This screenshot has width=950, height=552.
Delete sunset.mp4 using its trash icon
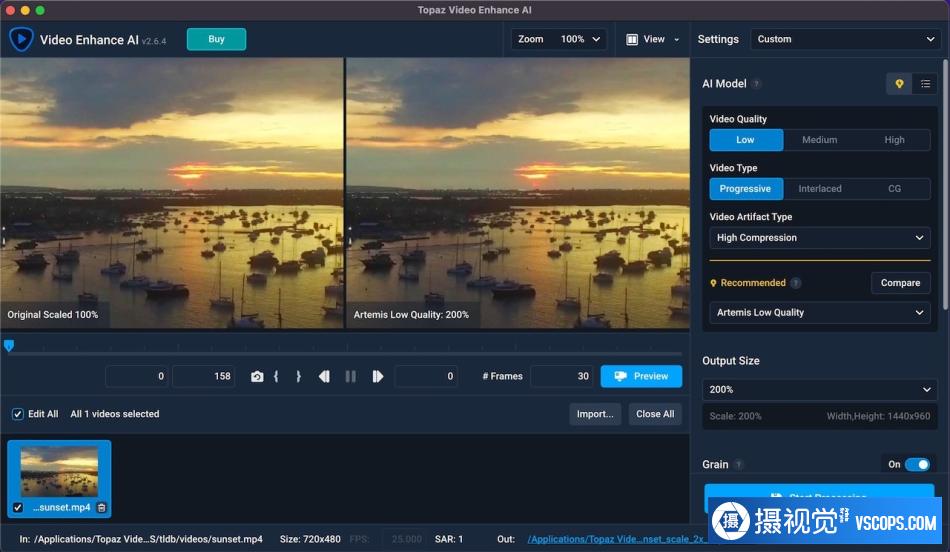(x=102, y=508)
